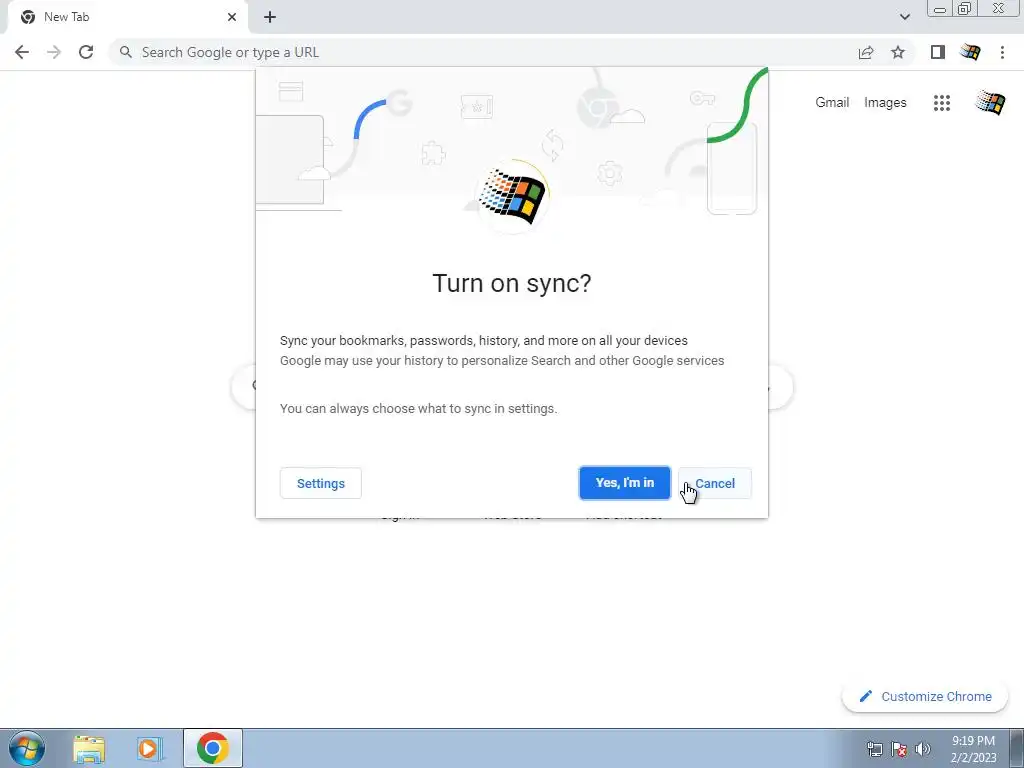Click the text 'You can always choose what to sync in settings.'

(x=419, y=409)
